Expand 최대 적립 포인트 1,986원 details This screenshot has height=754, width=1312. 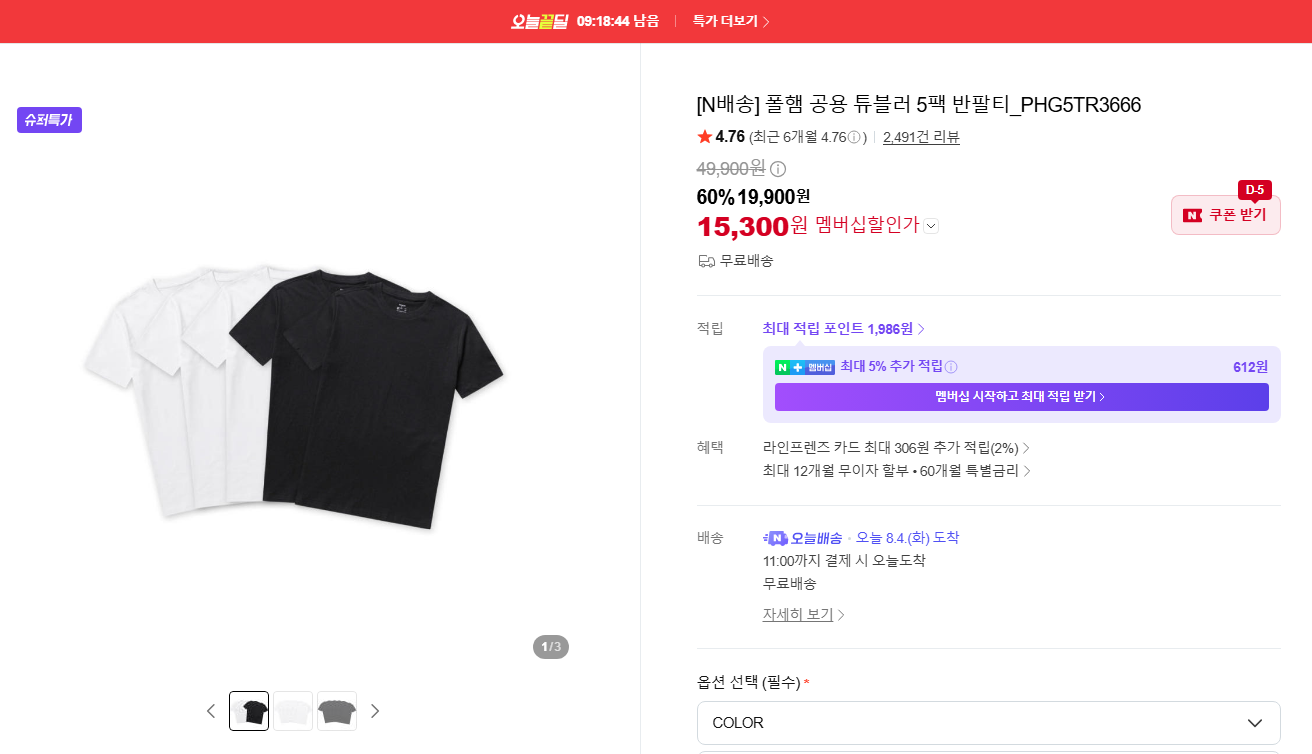tap(844, 329)
